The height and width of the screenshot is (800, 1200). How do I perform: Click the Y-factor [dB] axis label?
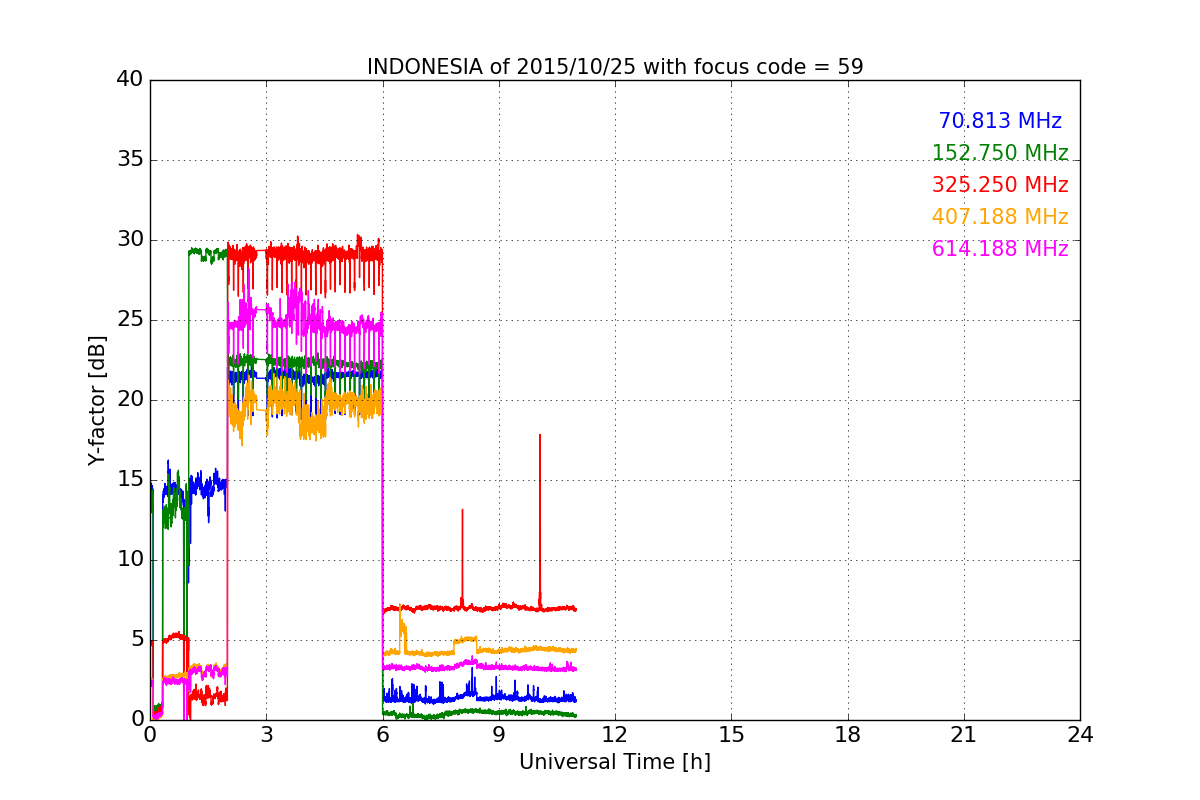point(97,400)
